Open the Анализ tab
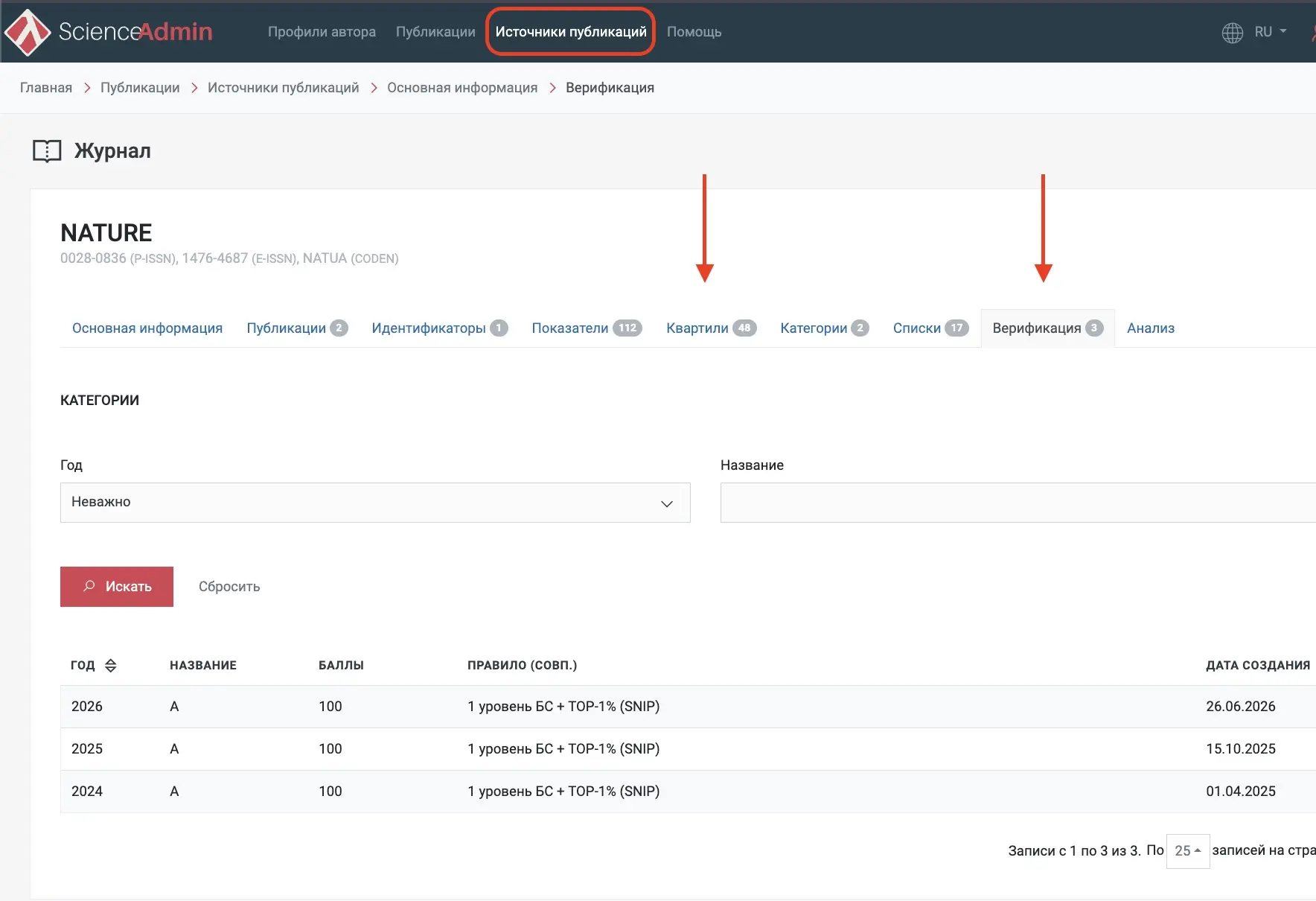The width and height of the screenshot is (1316, 901). coord(1150,328)
